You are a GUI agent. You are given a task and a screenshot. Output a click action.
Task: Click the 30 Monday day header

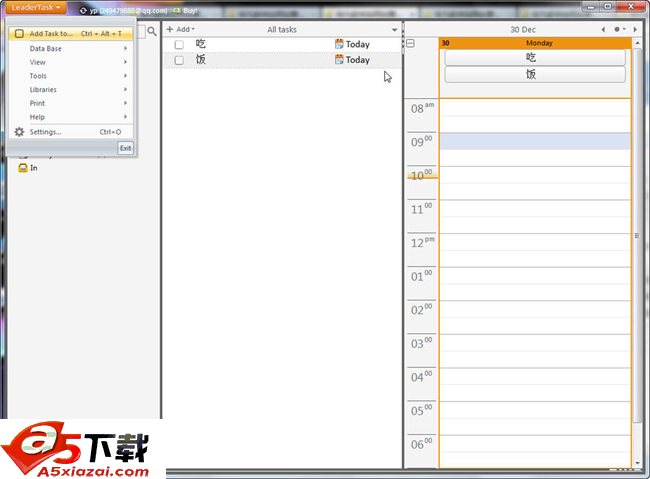[535, 43]
